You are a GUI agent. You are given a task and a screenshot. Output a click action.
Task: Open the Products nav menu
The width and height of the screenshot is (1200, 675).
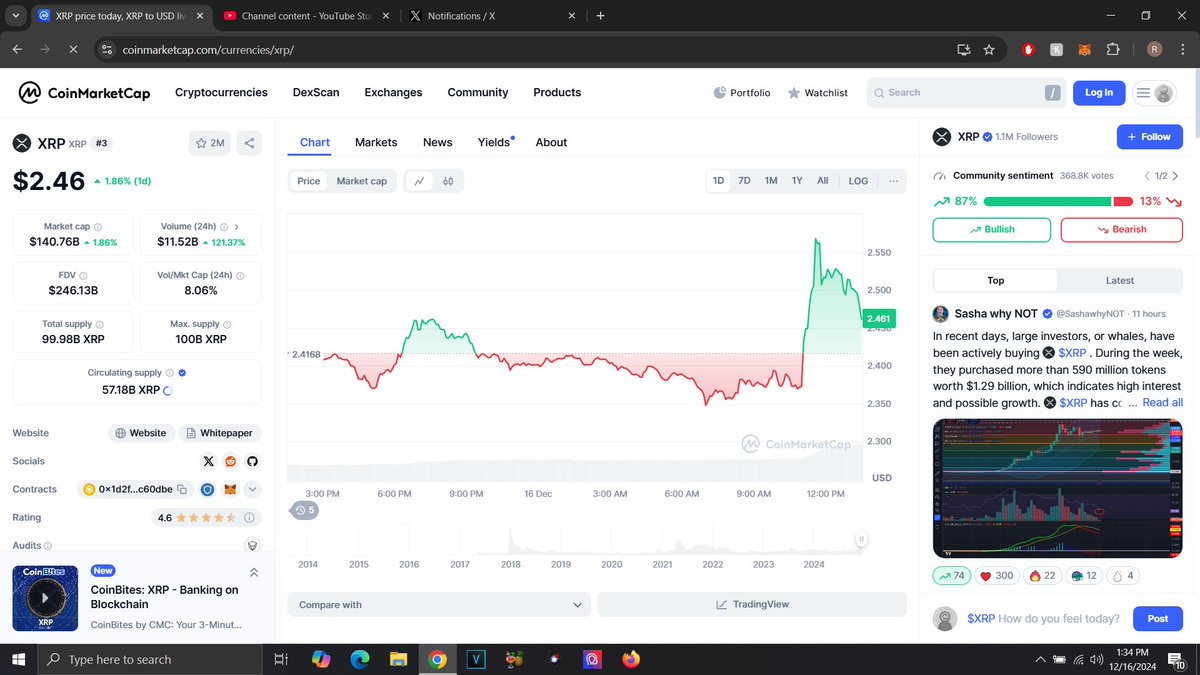tap(557, 92)
